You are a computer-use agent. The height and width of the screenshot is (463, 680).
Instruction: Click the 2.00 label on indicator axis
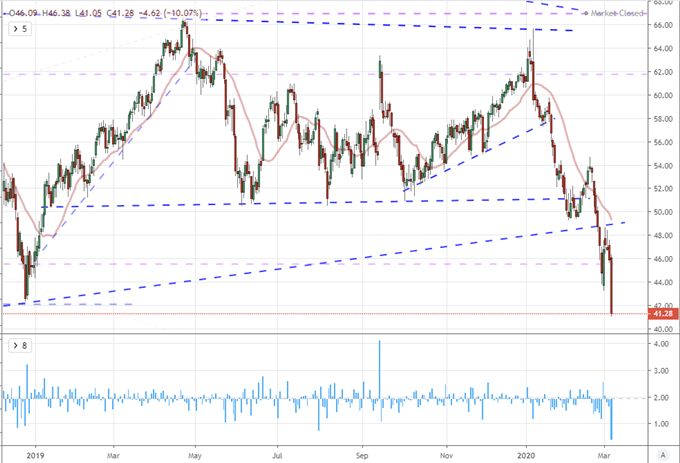click(x=661, y=398)
